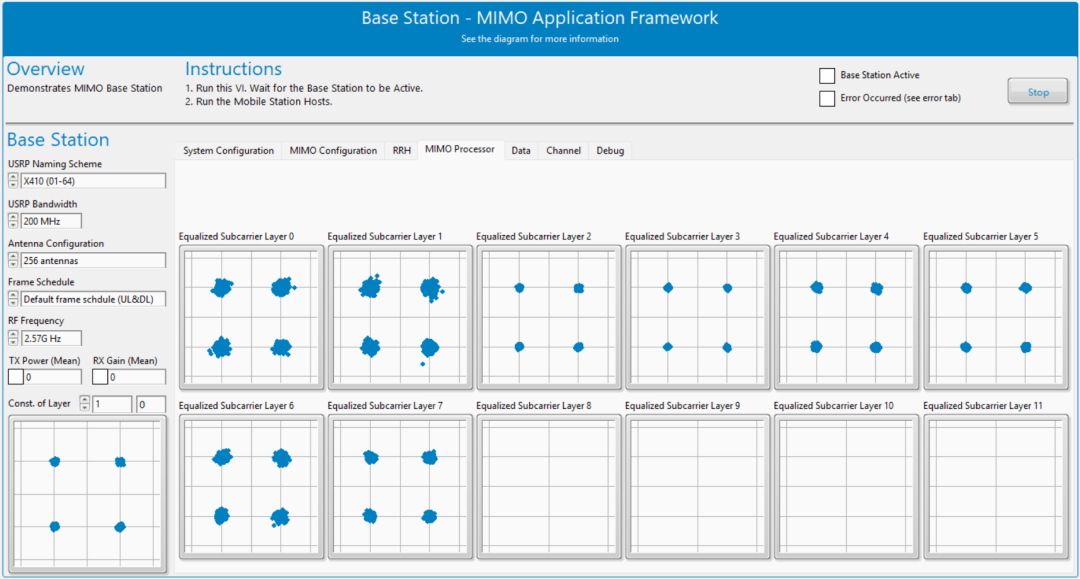The height and width of the screenshot is (579, 1080).
Task: Click the 'Frame Schedule' label
Action: pyautogui.click(x=41, y=282)
